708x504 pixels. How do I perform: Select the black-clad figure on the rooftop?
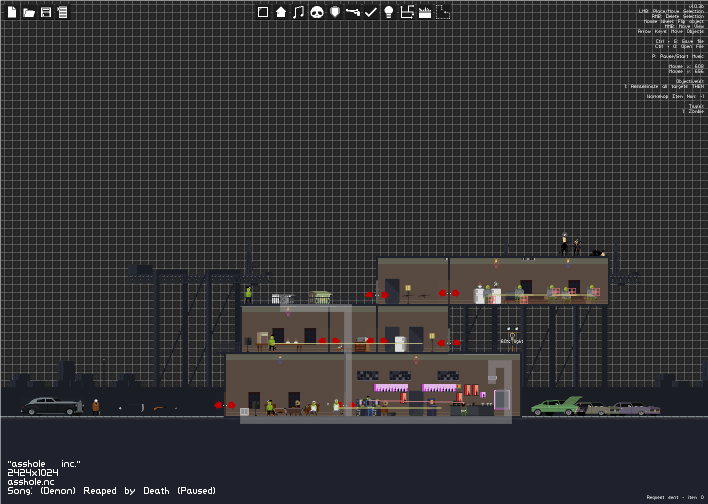coord(564,244)
